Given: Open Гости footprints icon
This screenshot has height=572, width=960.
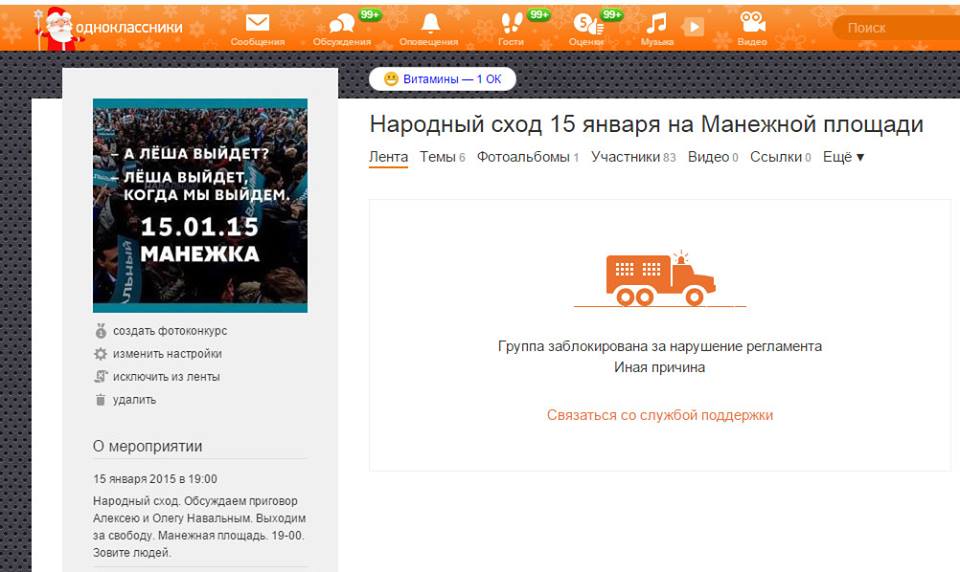Looking at the screenshot, I should (511, 23).
